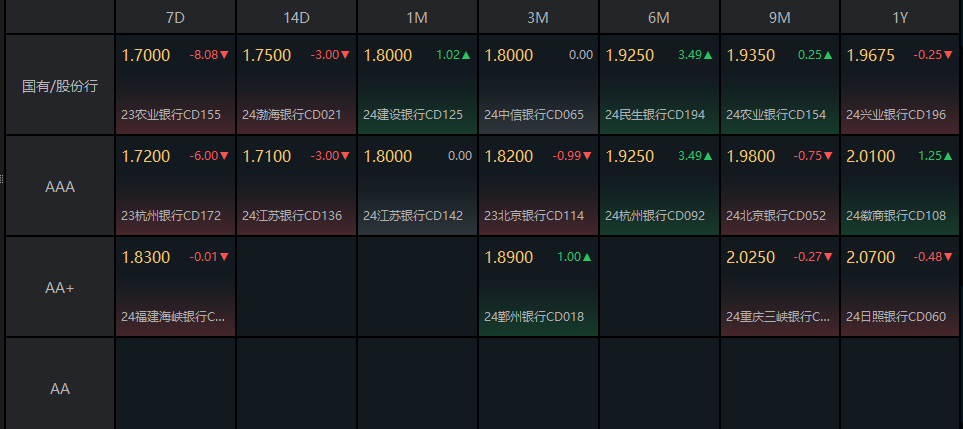
Task: Select the 3M tenor column header
Action: click(538, 17)
